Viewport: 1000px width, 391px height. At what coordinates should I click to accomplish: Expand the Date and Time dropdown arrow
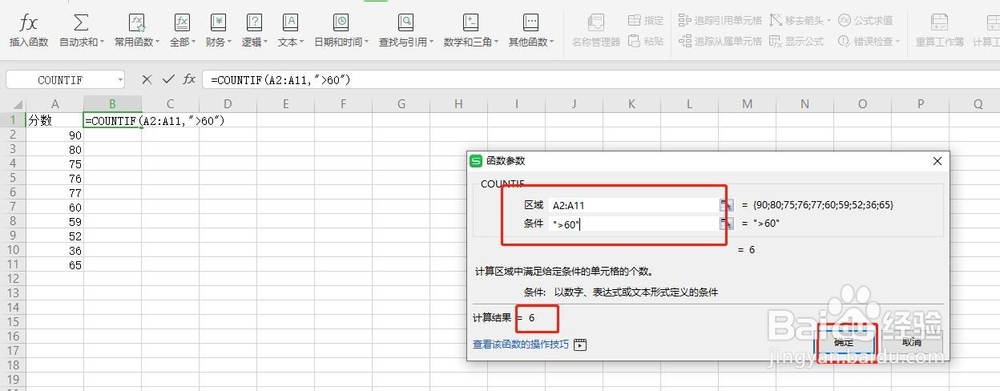pos(367,43)
